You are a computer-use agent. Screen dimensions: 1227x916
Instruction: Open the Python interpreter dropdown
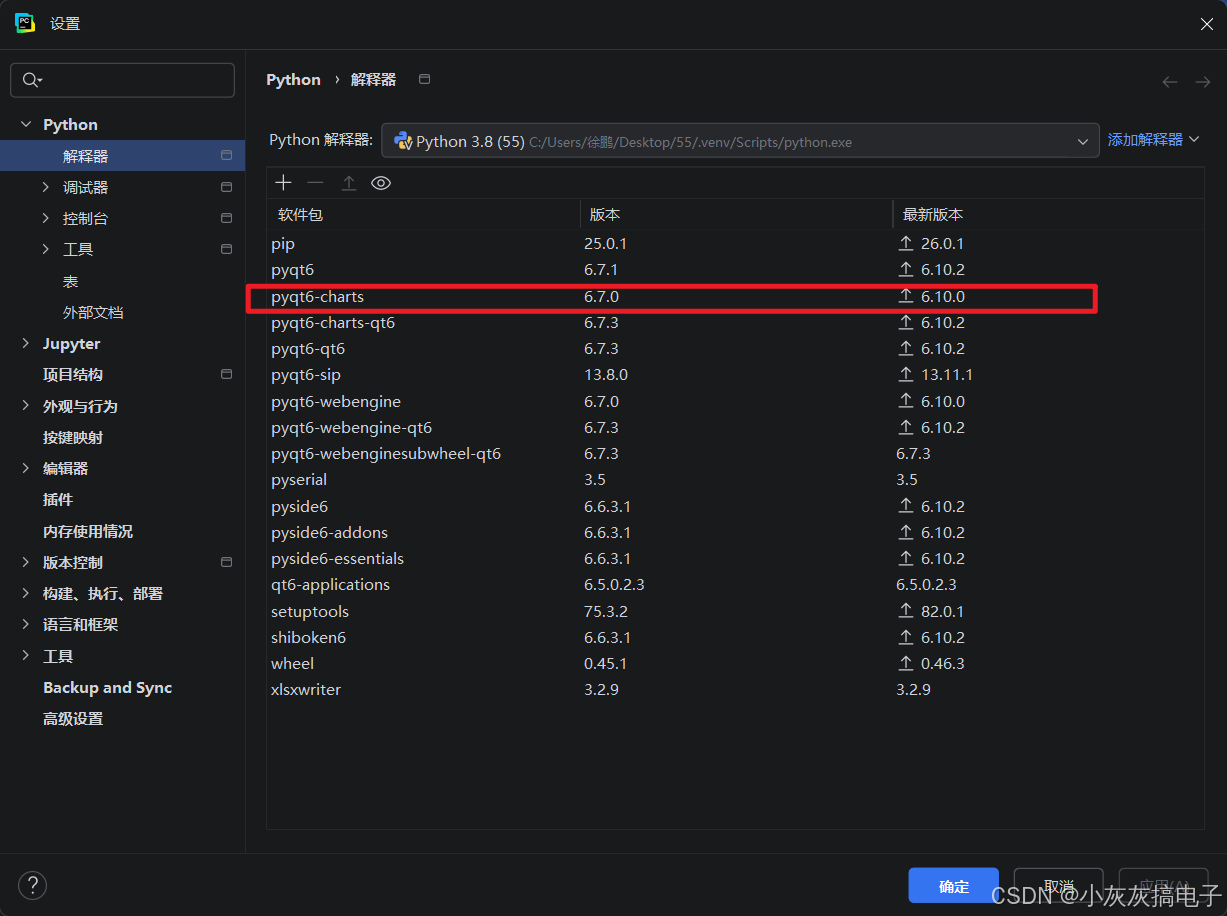[740, 141]
